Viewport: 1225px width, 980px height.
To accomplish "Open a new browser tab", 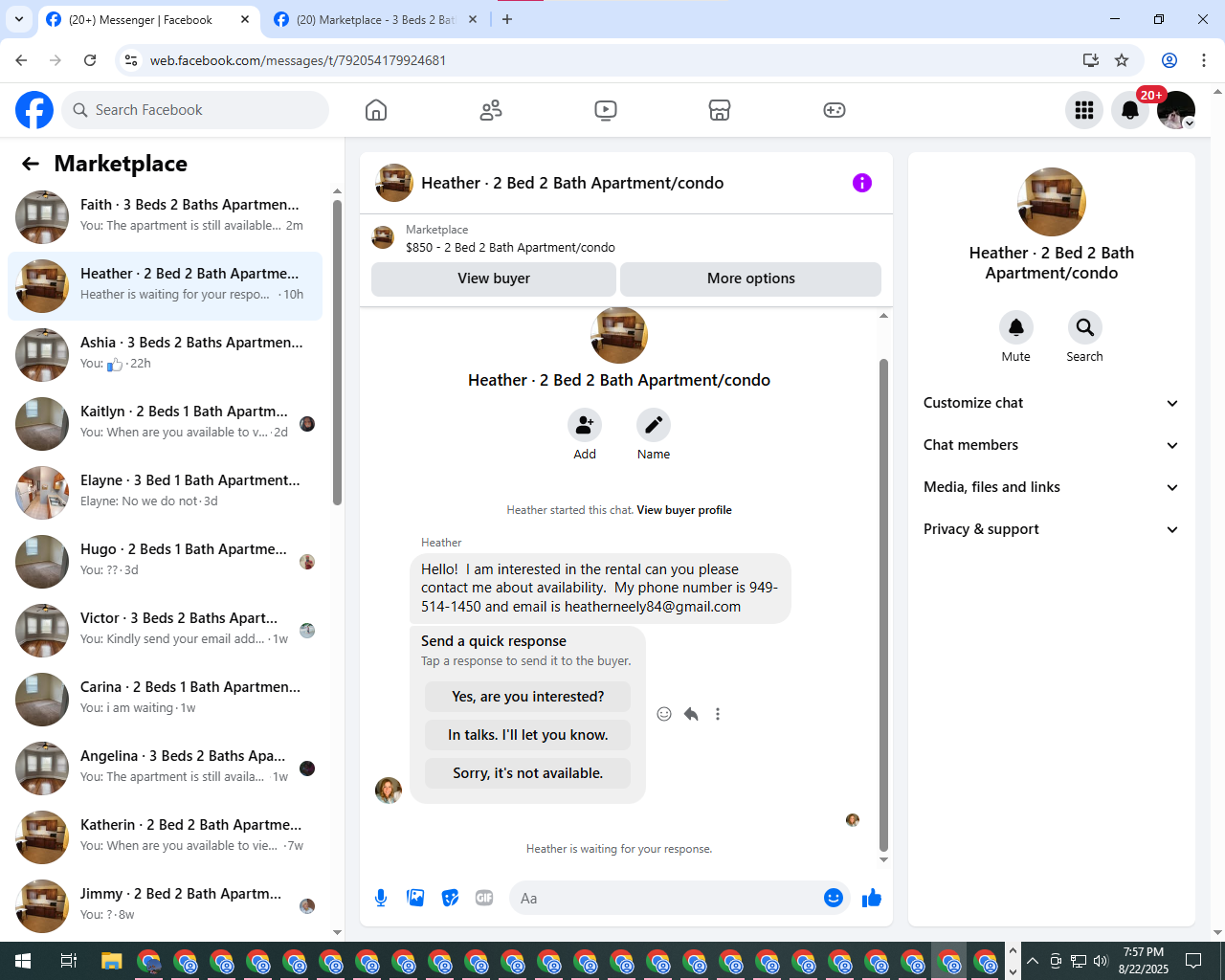I will [507, 19].
